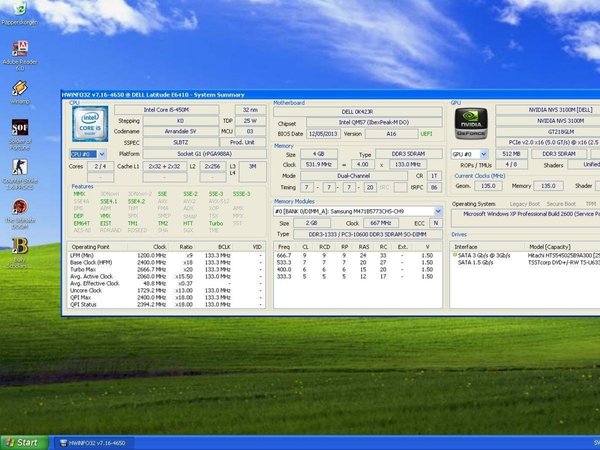Click the SSSE-3 feature flag

coord(241,194)
